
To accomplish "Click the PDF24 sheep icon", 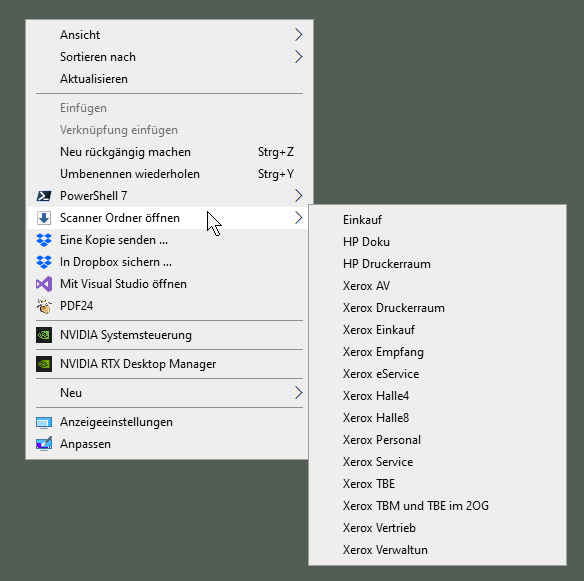I will (x=44, y=306).
